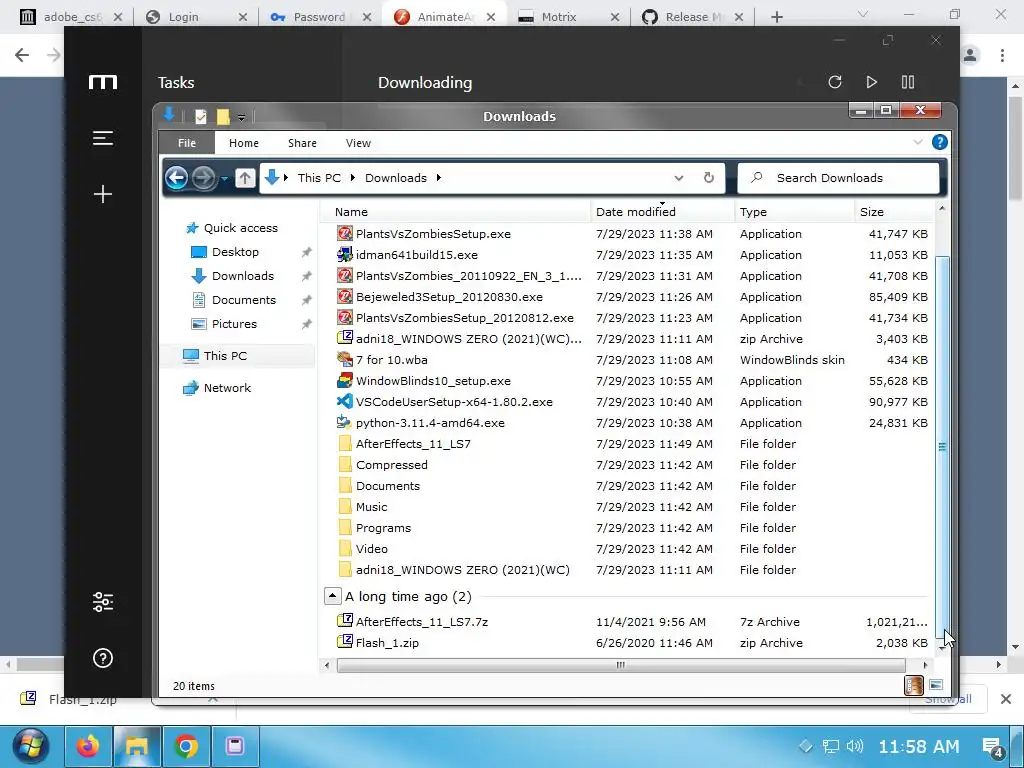Open the Home ribbon tab

244,143
